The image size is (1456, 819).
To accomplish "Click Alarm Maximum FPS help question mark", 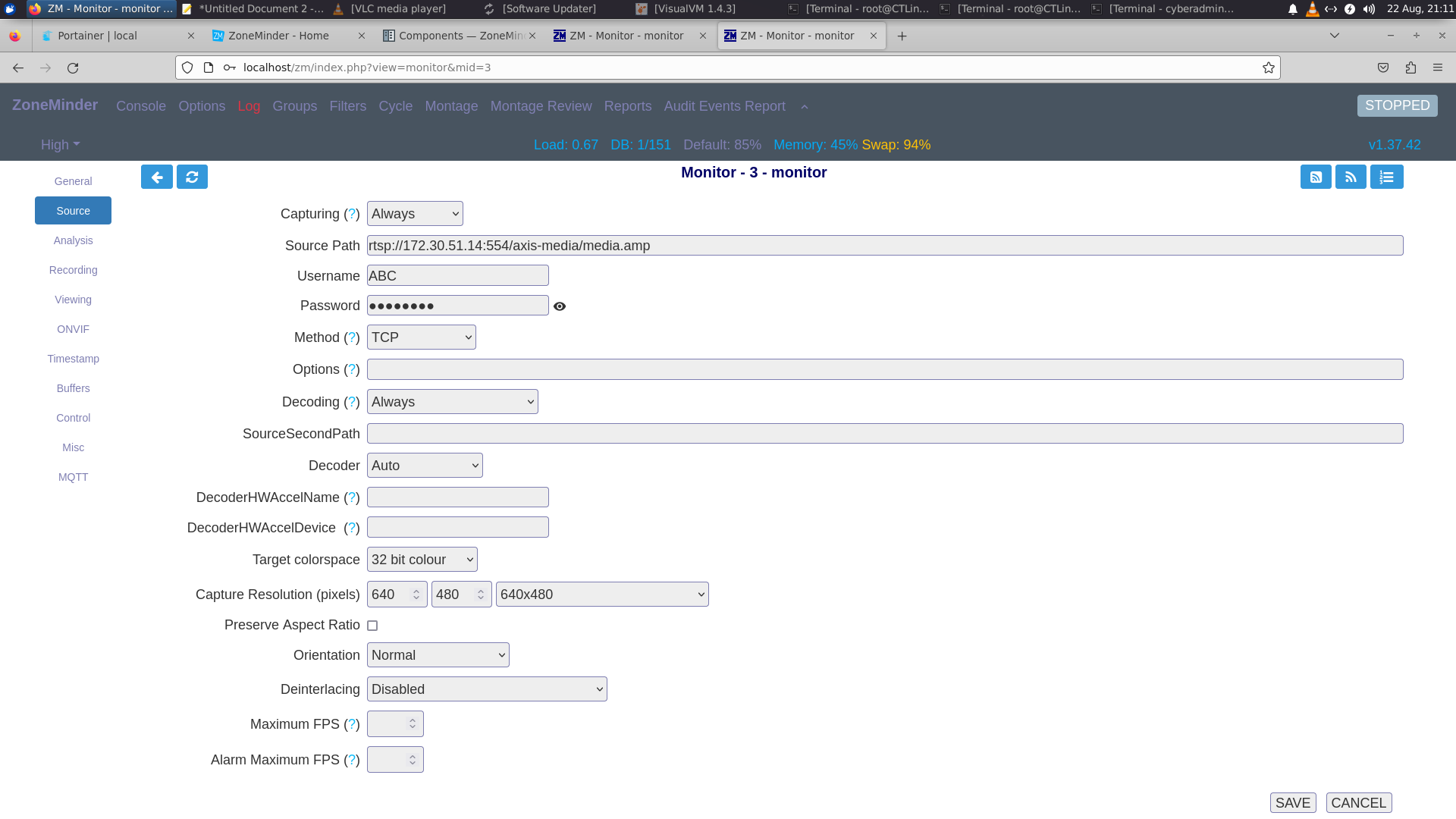I will 352,760.
